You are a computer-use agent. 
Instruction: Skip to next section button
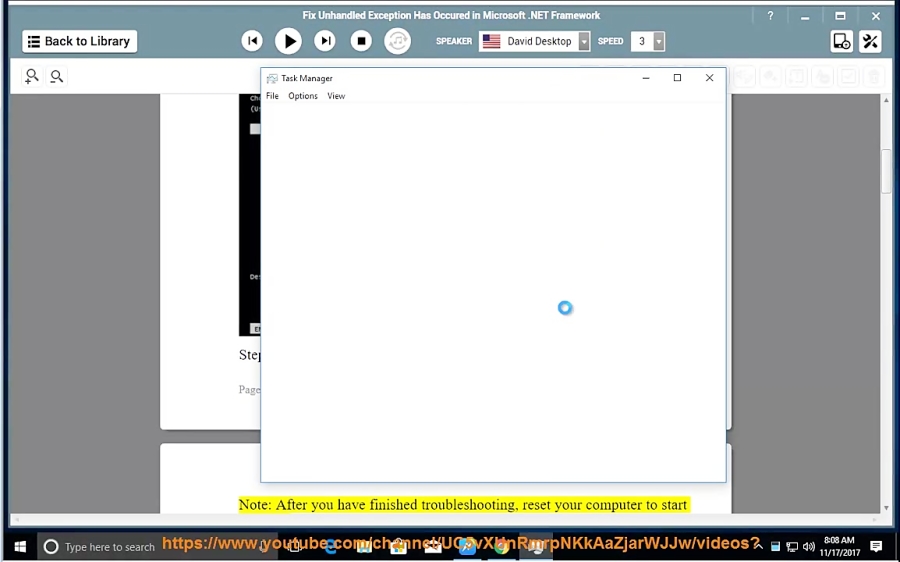click(x=325, y=41)
